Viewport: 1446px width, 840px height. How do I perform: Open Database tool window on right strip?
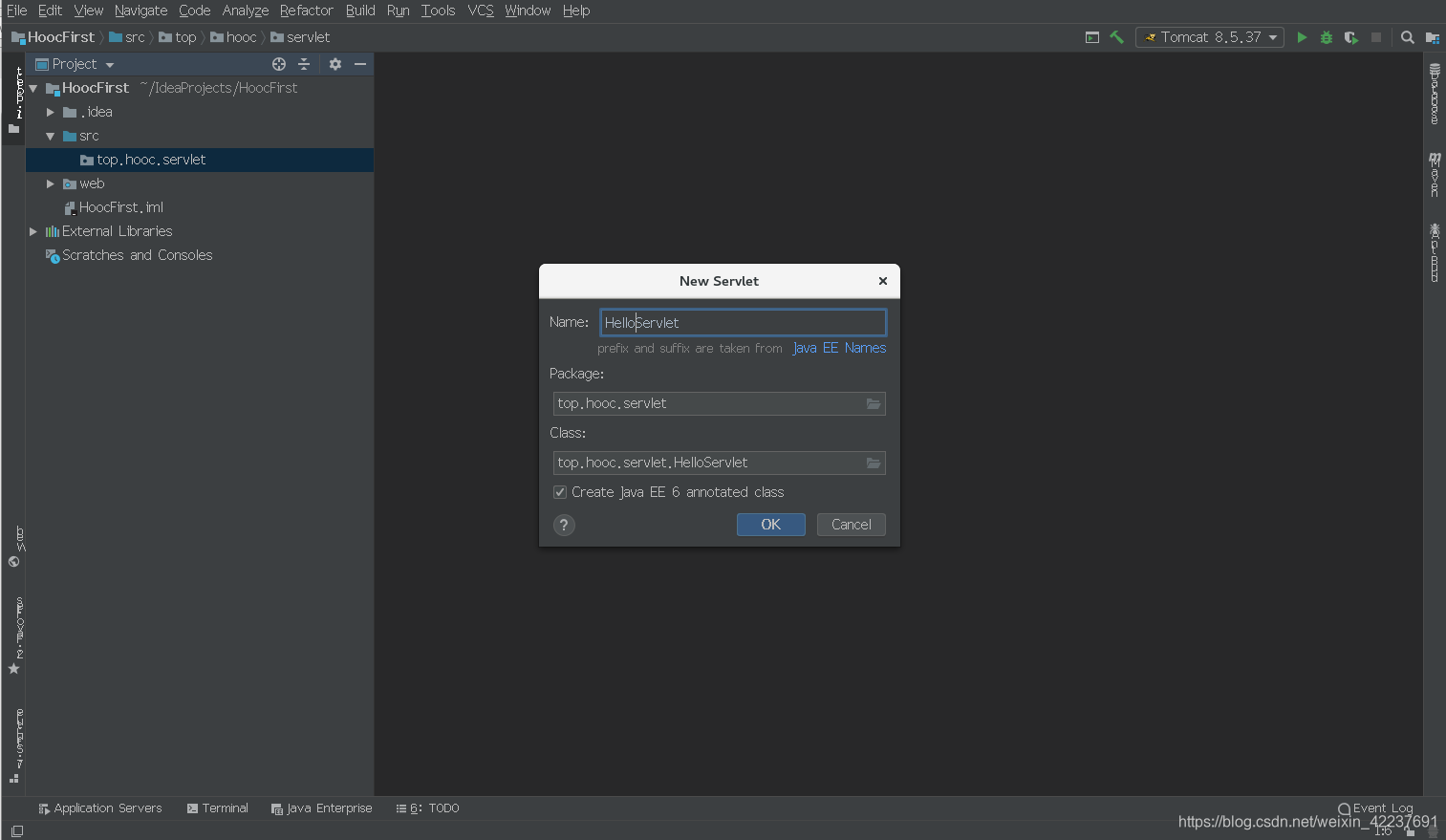1435,94
